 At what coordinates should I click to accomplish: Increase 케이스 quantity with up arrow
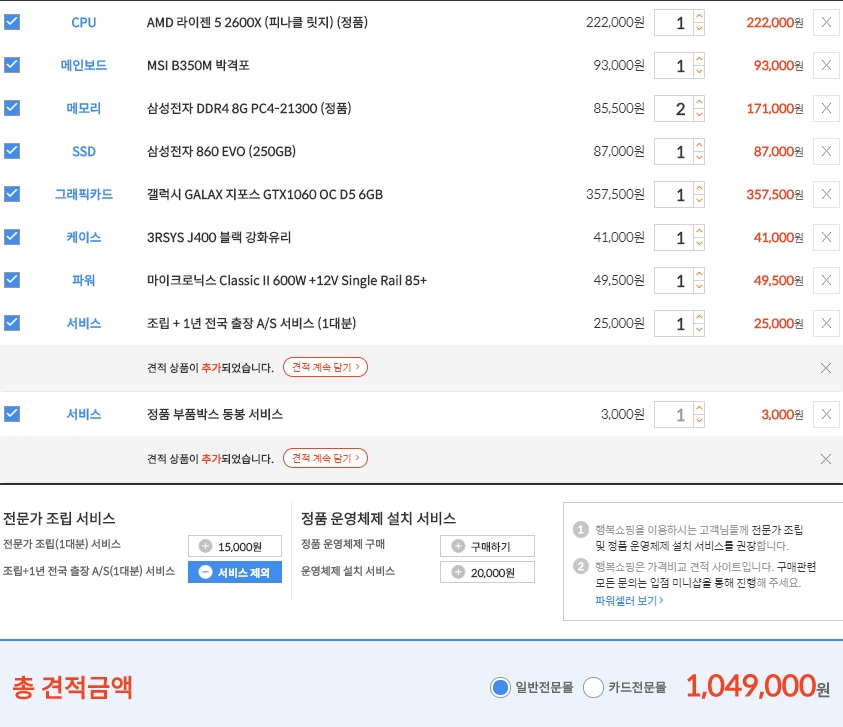[x=699, y=231]
